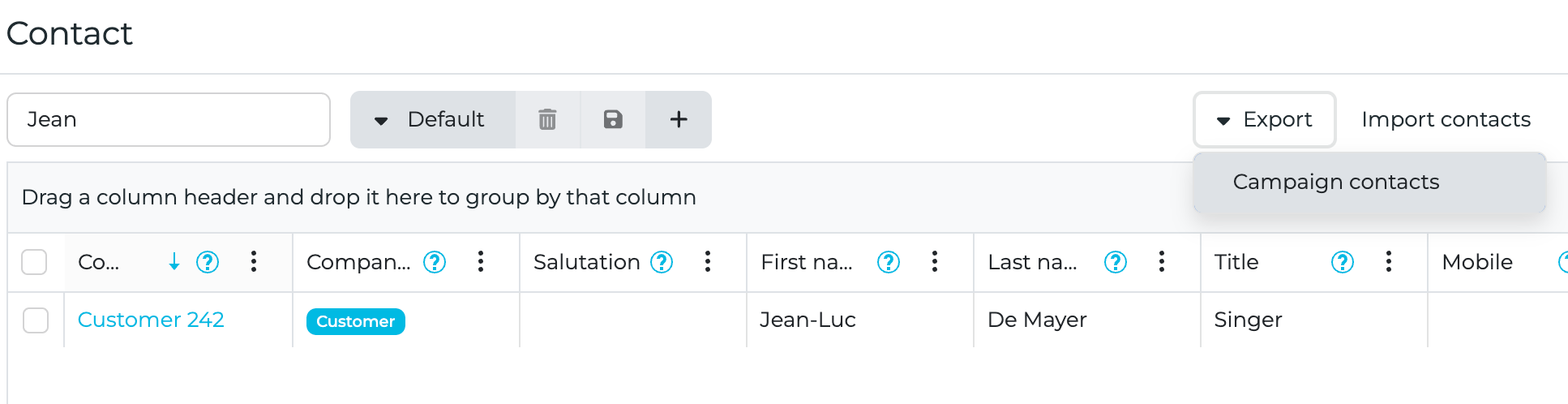The height and width of the screenshot is (404, 1568).
Task: Check the Customer 242 row checkbox
Action: (x=36, y=320)
